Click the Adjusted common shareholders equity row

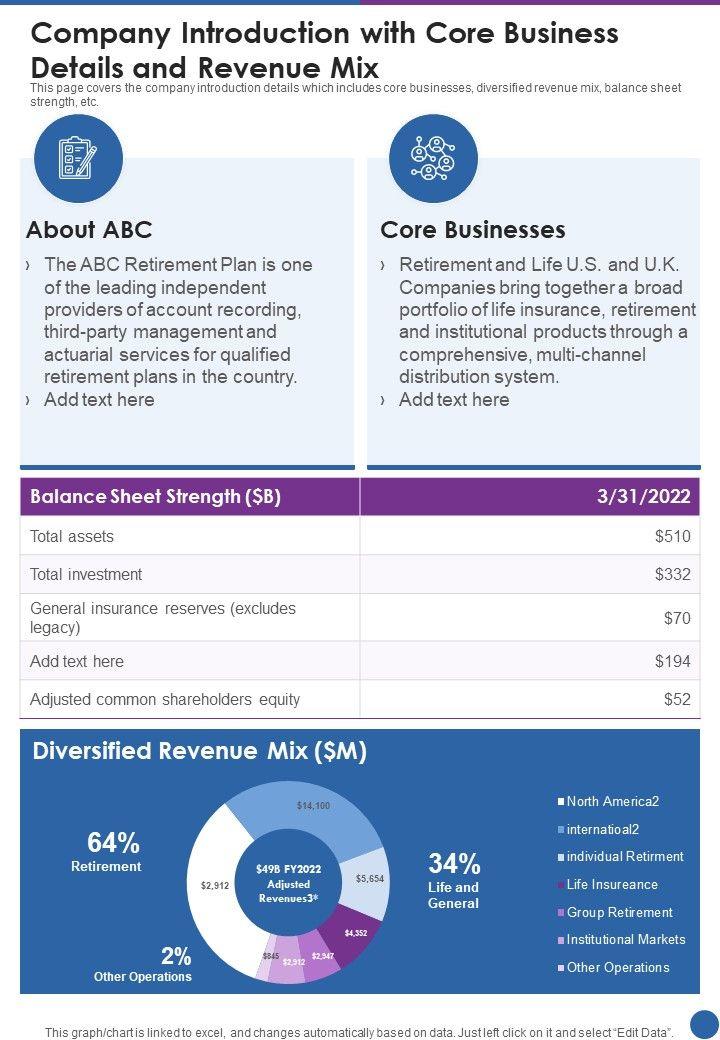point(165,699)
